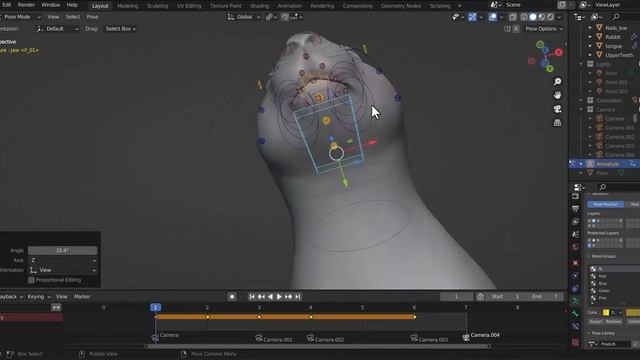
Task: Click the zoom magnifier gizmo in the viewport
Action: click(x=557, y=82)
